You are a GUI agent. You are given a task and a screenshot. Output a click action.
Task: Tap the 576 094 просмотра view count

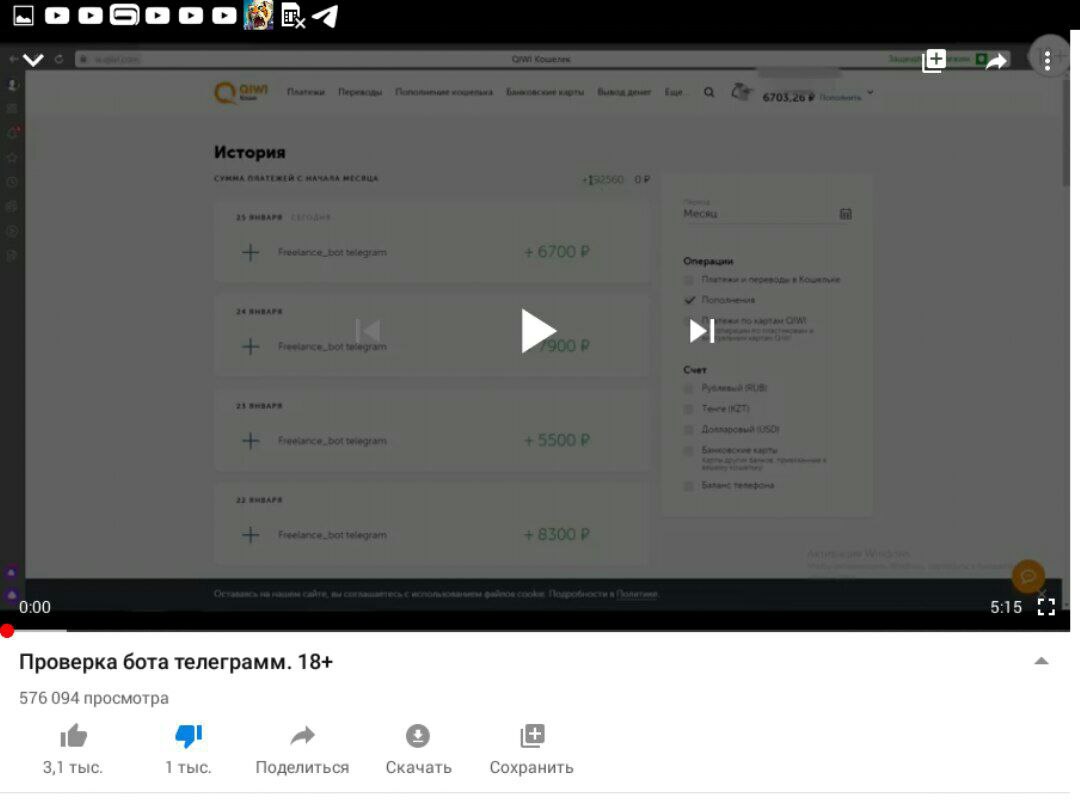pyautogui.click(x=94, y=698)
